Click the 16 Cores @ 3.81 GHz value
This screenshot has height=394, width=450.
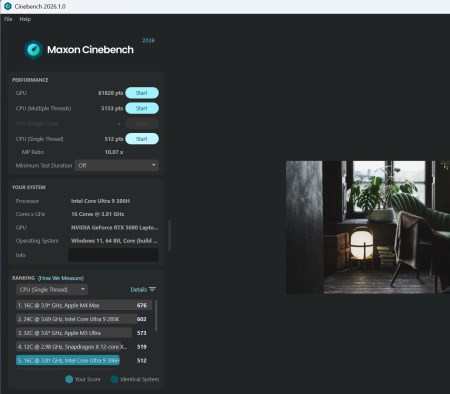coord(98,214)
